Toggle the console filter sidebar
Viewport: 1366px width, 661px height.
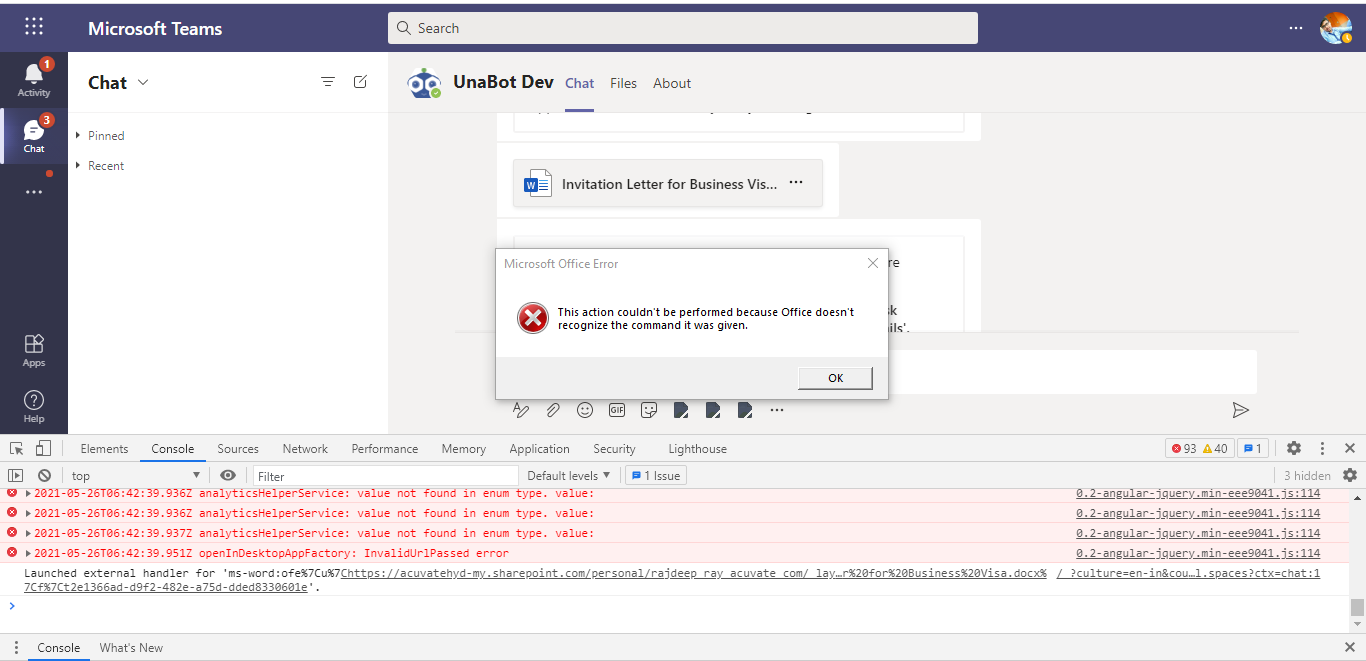[14, 475]
